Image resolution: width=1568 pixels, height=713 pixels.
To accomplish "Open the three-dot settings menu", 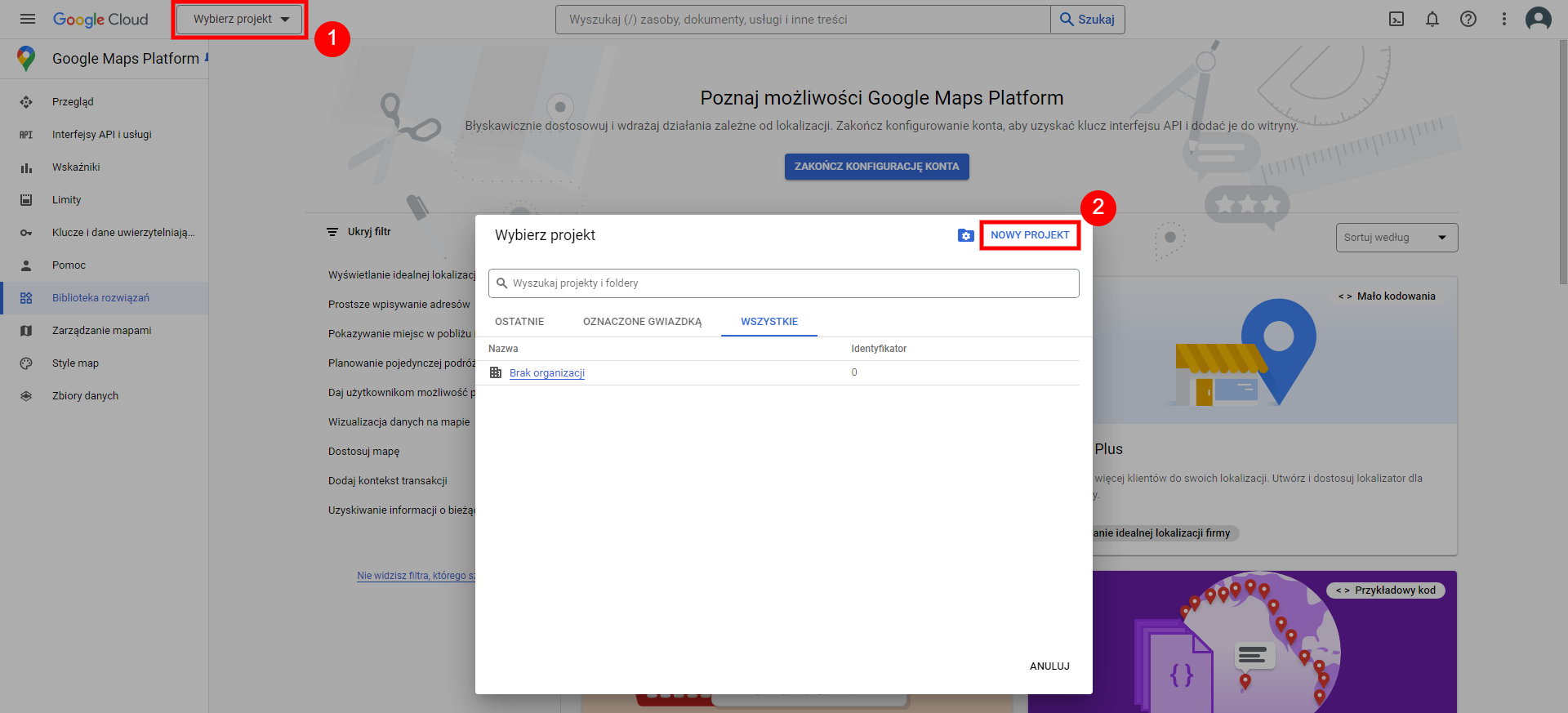I will 1504,19.
